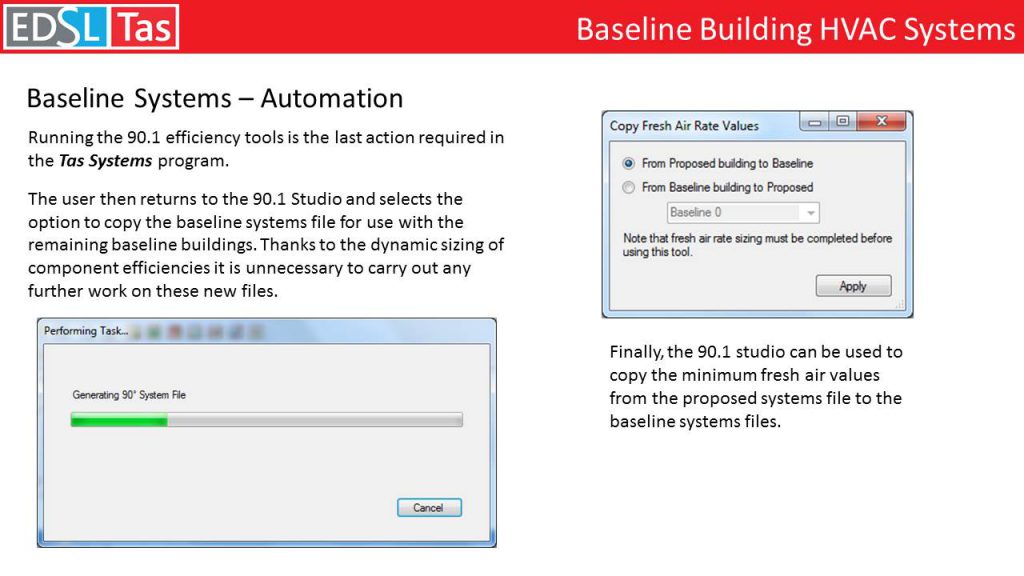This screenshot has height=576, width=1024.
Task: Click the Baseline Building HVAC Systems header
Action: point(795,29)
